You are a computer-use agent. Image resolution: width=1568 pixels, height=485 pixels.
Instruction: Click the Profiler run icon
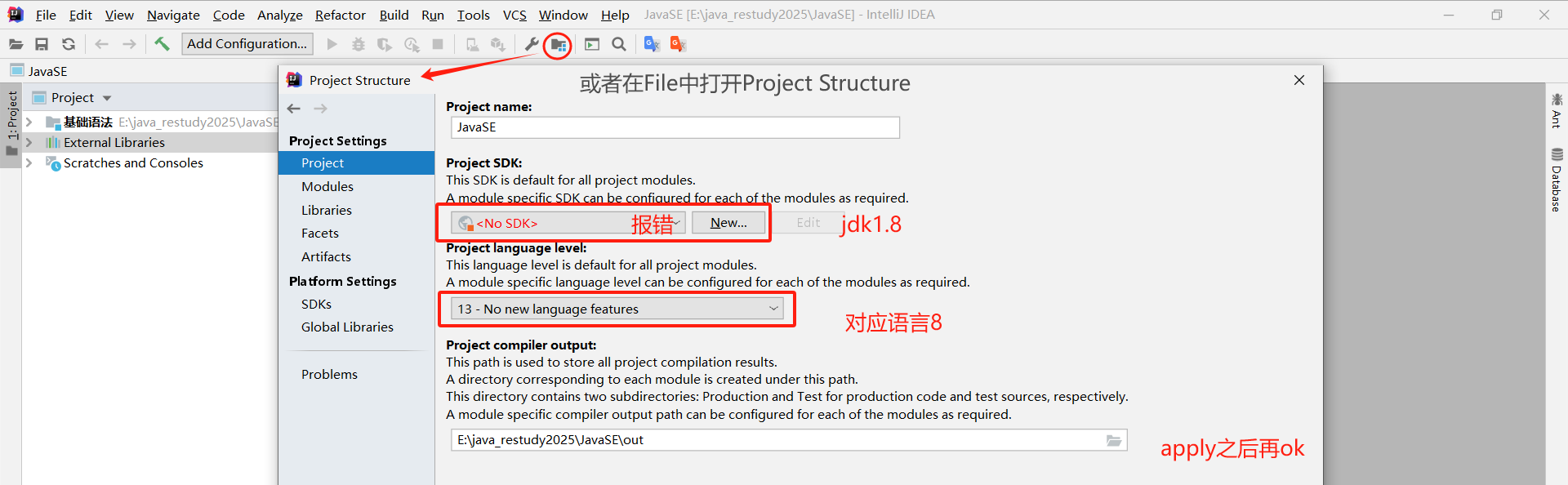pos(412,44)
